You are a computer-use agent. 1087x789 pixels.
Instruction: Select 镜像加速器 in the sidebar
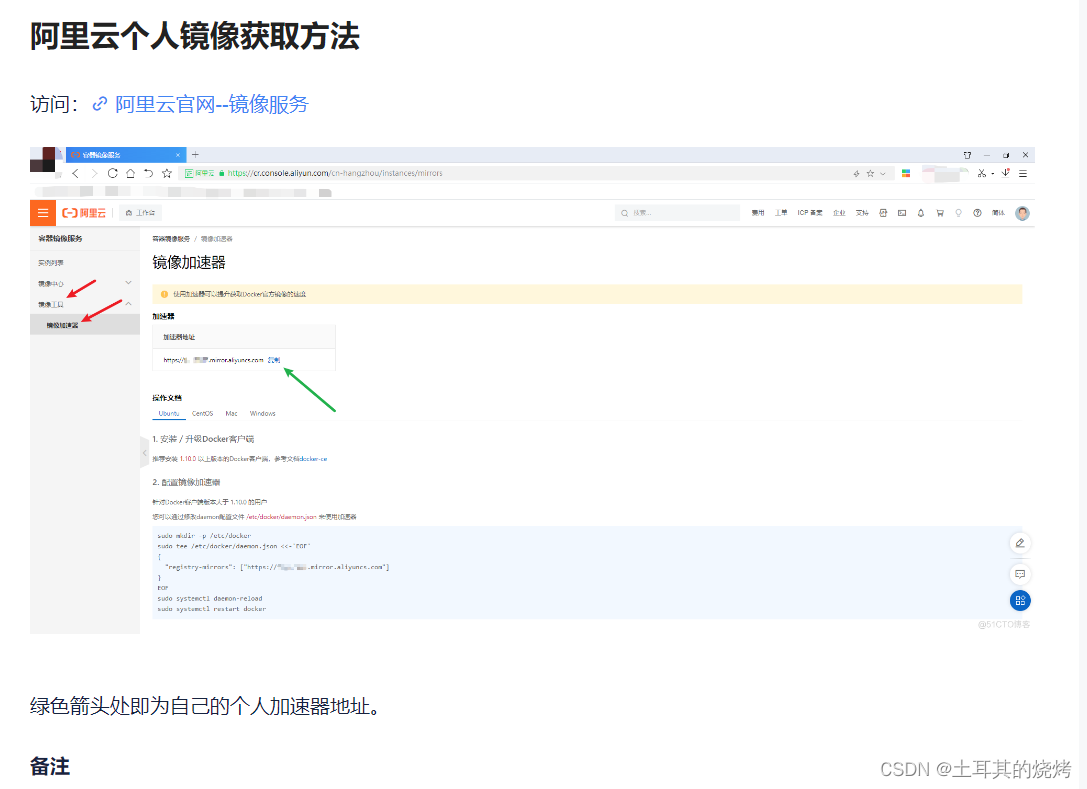[85, 324]
